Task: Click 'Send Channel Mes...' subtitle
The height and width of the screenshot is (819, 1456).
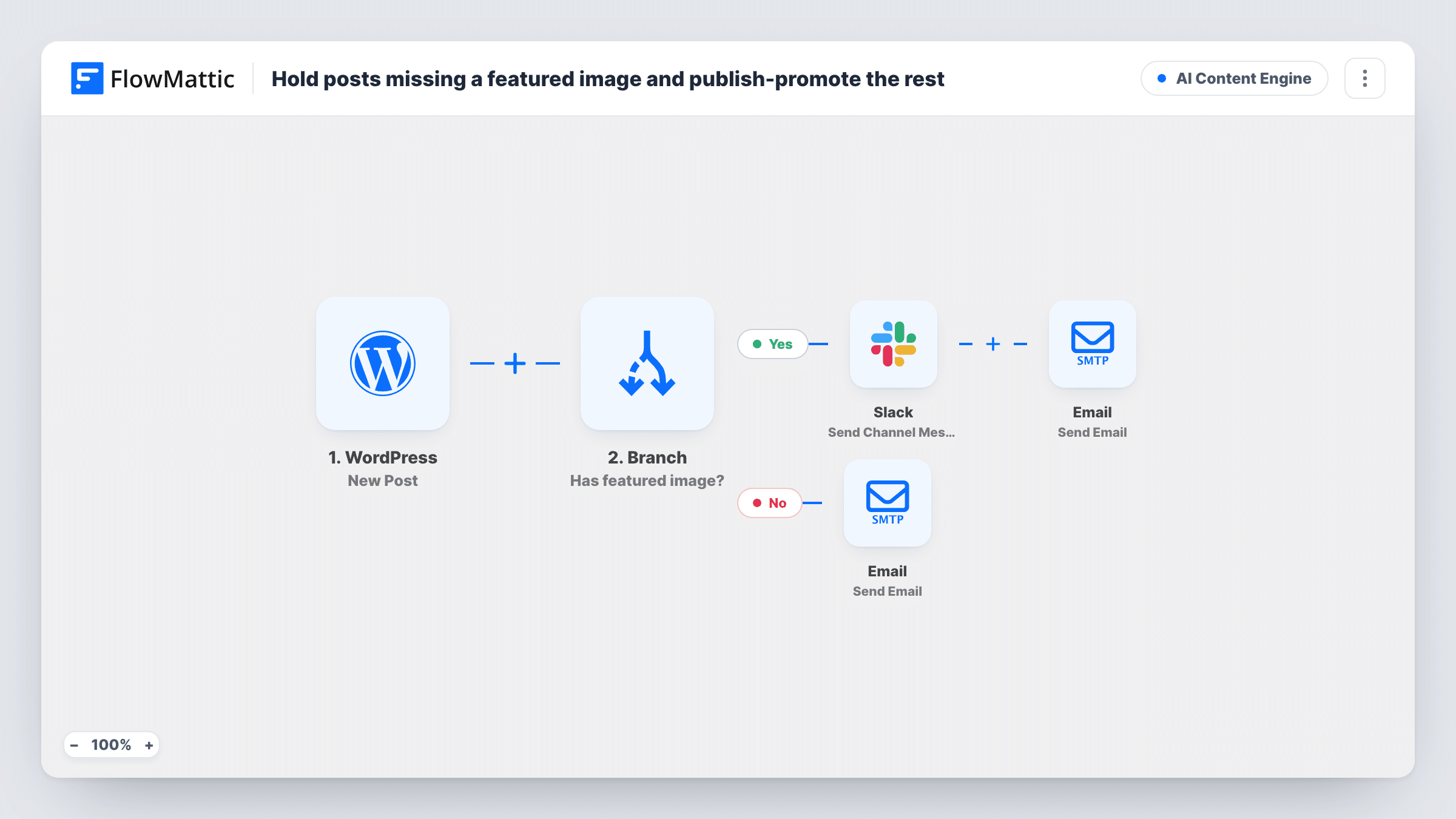Action: coord(891,432)
